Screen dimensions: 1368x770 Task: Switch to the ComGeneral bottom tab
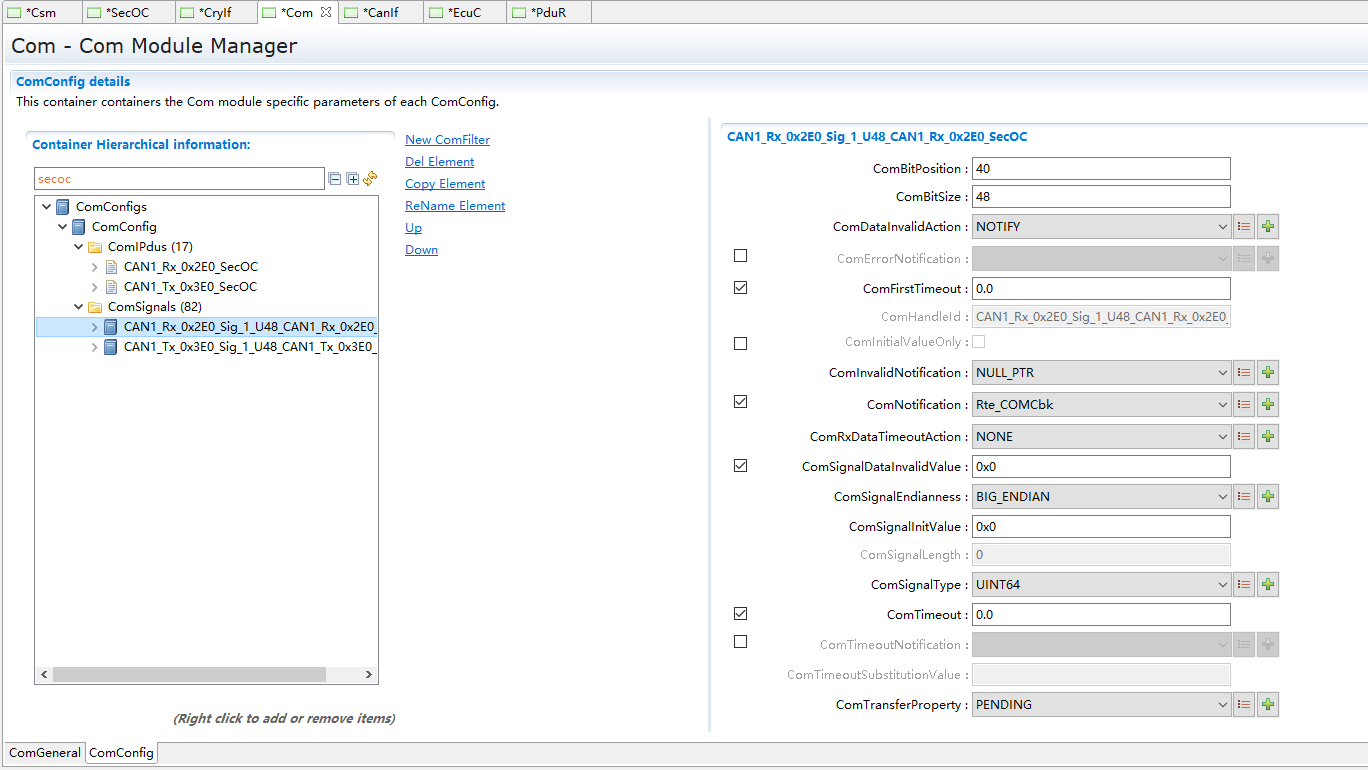[x=45, y=753]
